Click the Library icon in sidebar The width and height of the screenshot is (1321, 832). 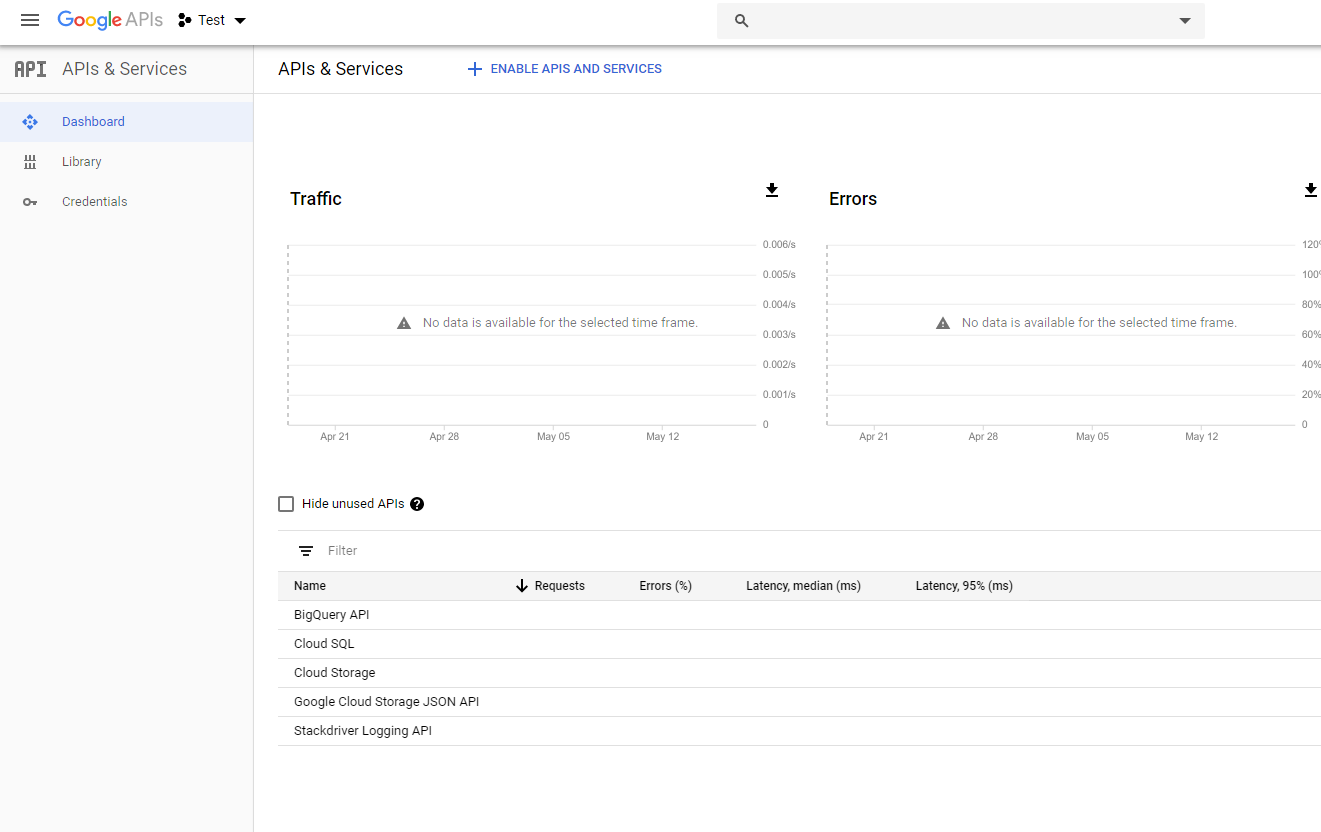pos(30,162)
